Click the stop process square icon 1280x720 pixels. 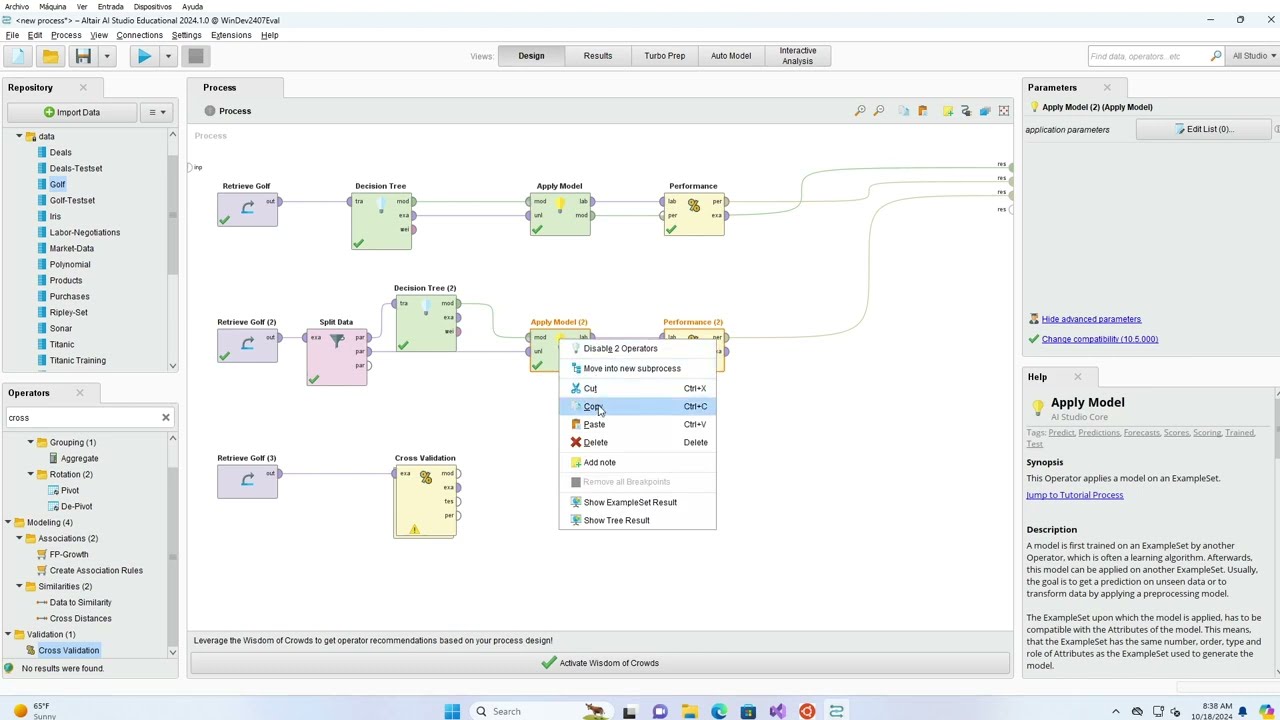[196, 57]
